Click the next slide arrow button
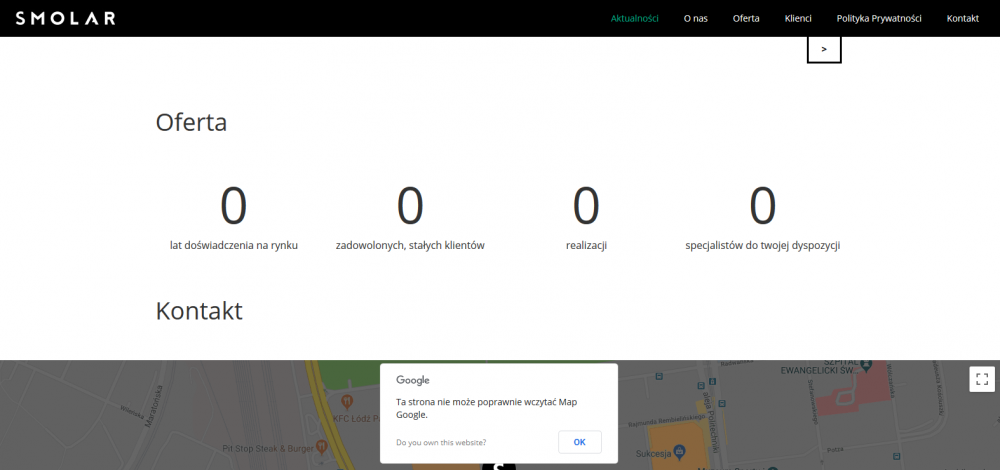The height and width of the screenshot is (470, 1000). coord(824,49)
